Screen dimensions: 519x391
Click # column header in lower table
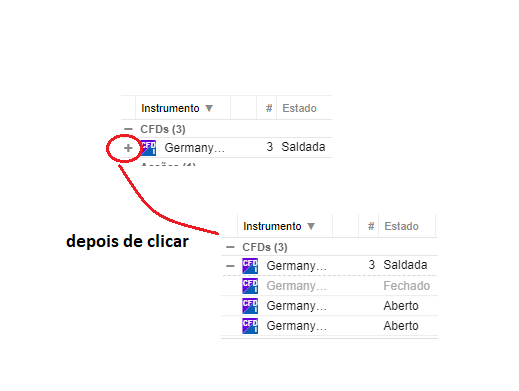click(x=371, y=226)
